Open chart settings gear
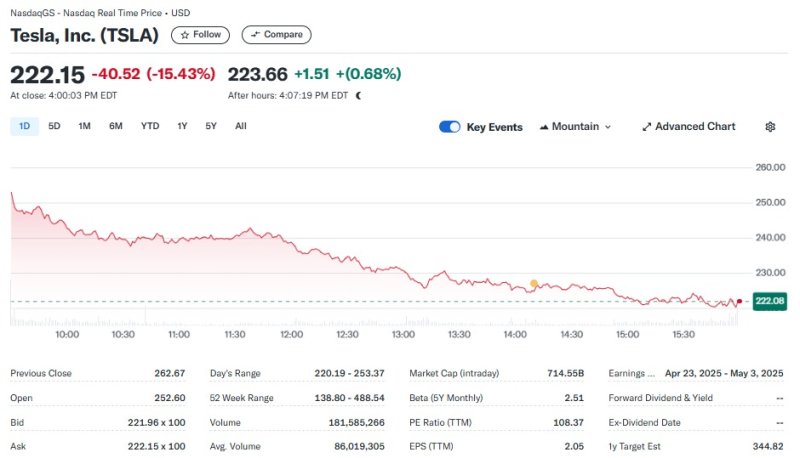 pos(770,127)
